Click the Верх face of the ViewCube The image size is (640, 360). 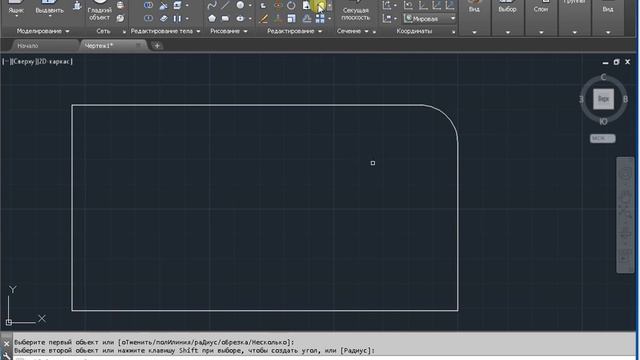click(603, 99)
